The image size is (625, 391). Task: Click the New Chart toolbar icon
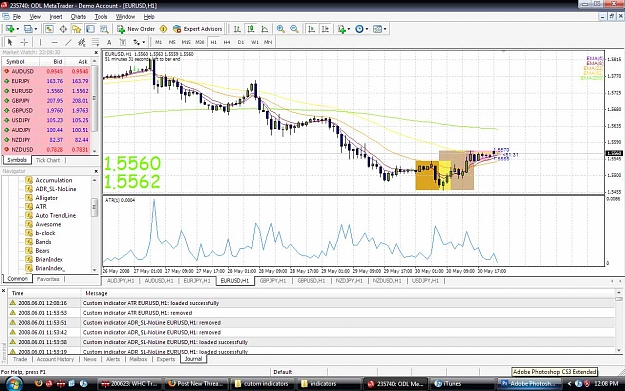click(10, 29)
